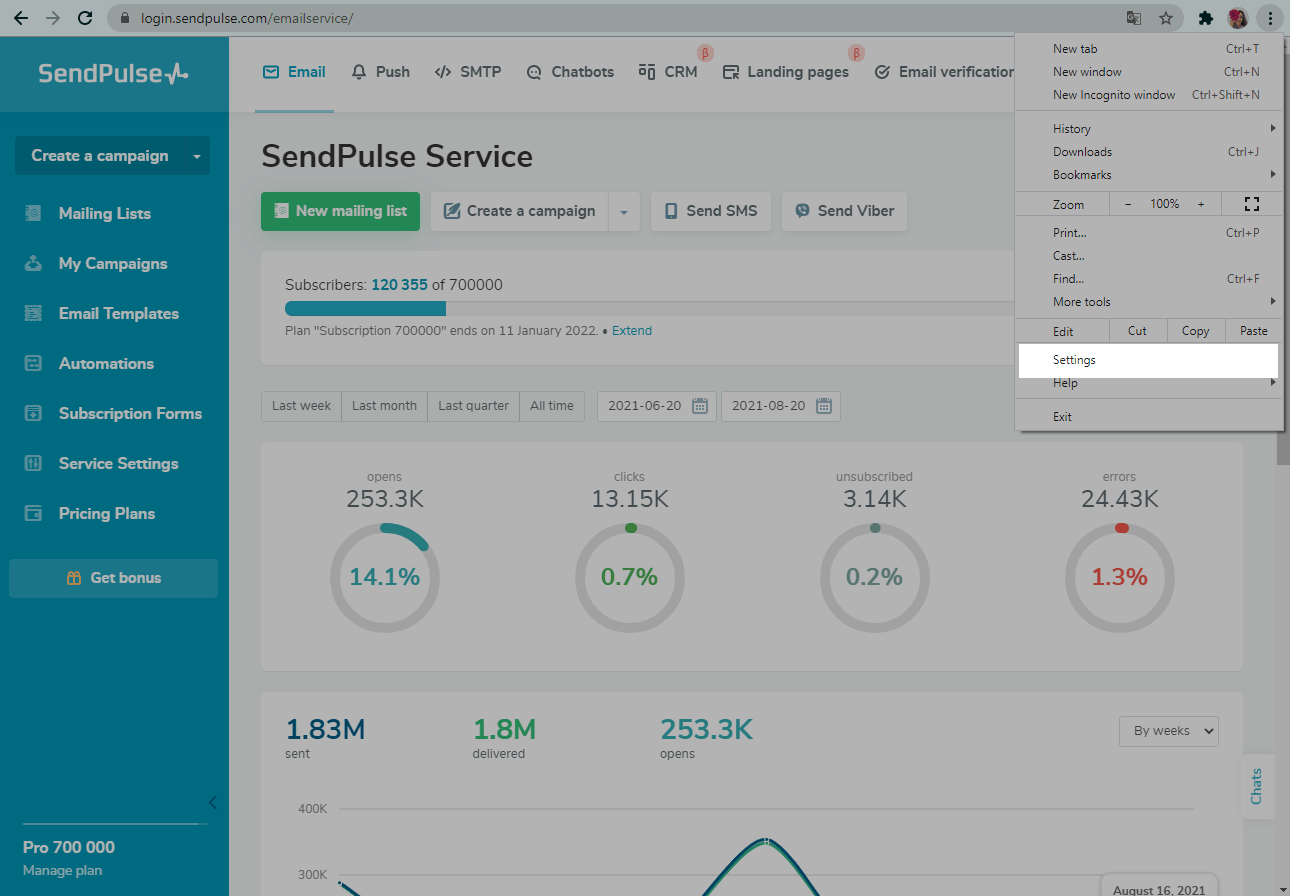Open the By weeks dropdown
Screen dimensions: 1290x896
[1168, 731]
